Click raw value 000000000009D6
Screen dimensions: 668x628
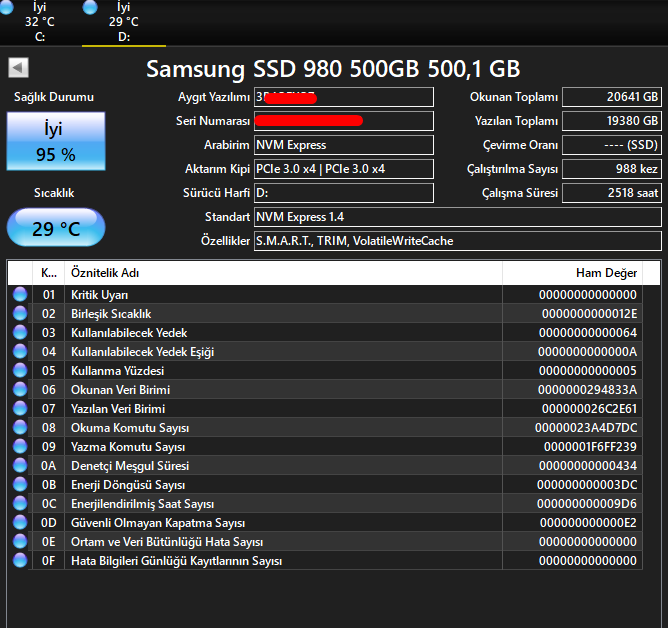pyautogui.click(x=587, y=504)
